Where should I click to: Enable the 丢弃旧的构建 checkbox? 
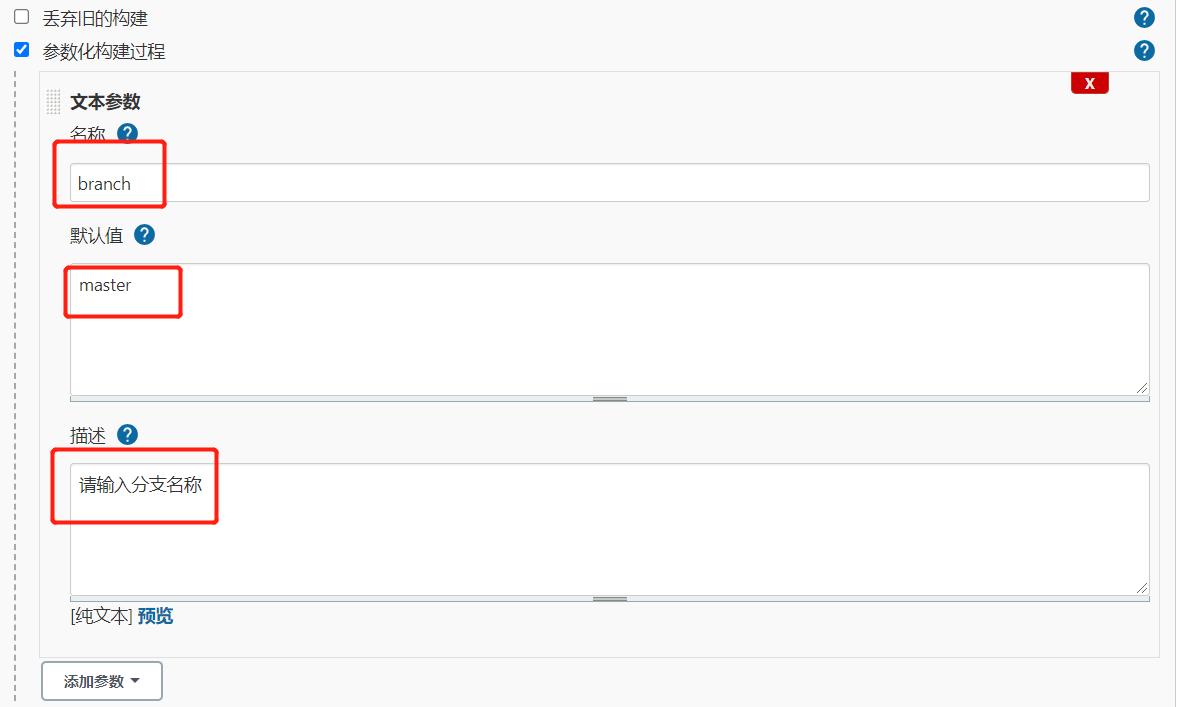pyautogui.click(x=22, y=17)
